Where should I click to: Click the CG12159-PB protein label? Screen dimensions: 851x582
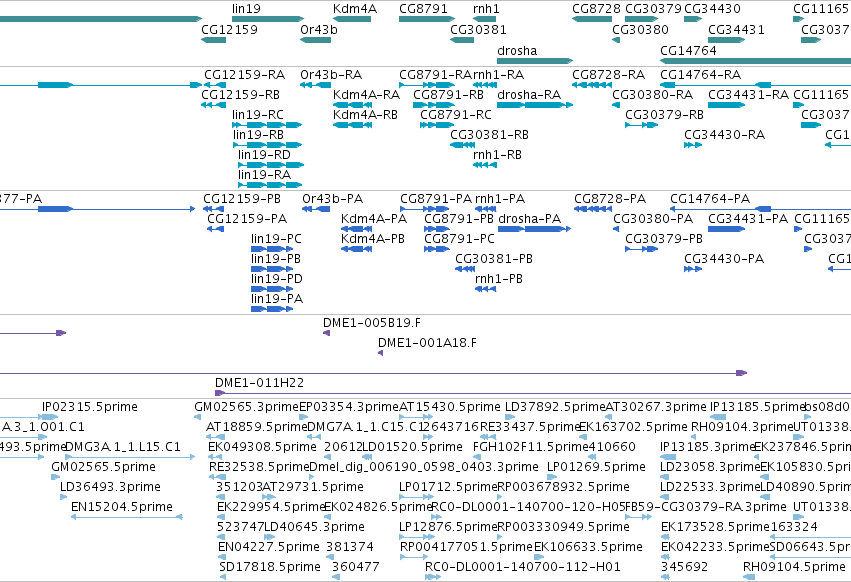click(242, 199)
